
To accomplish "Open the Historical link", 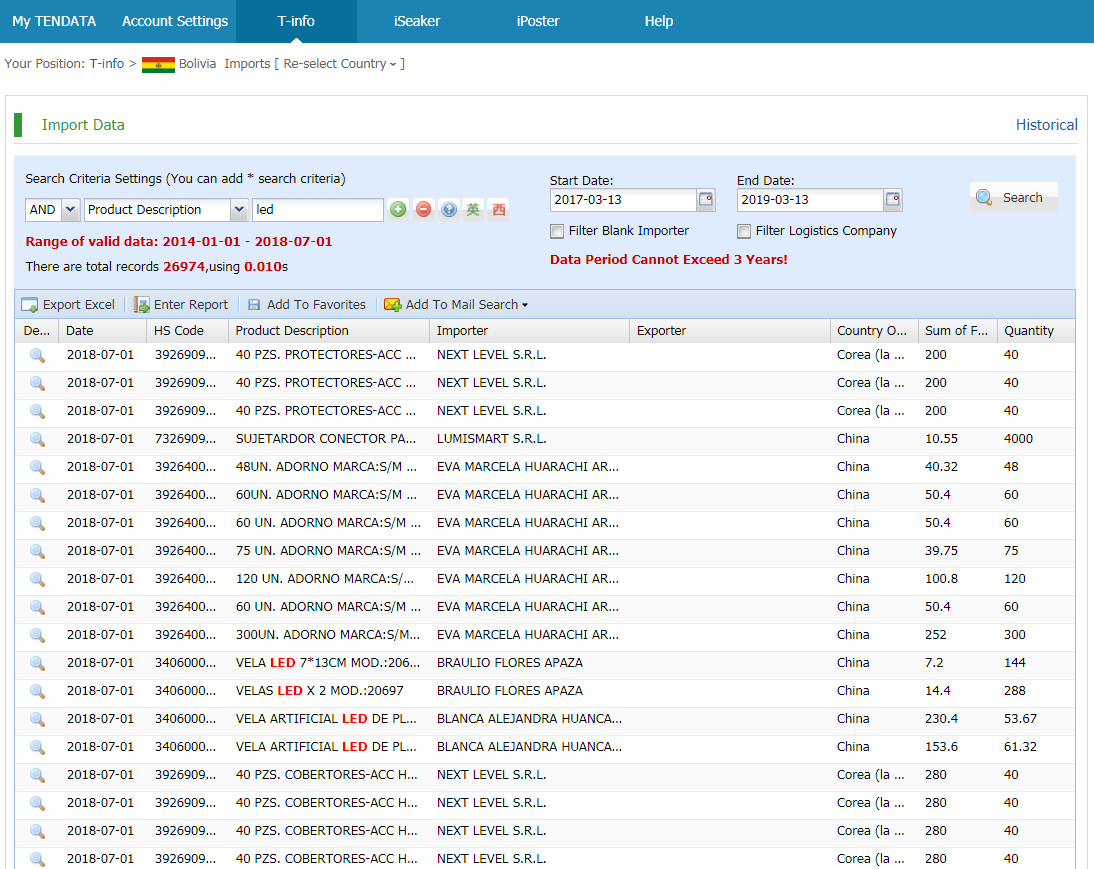I will point(1046,125).
